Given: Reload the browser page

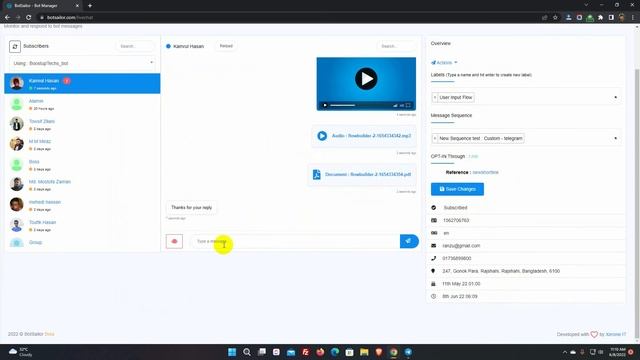Looking at the screenshot, I should (x=29, y=18).
